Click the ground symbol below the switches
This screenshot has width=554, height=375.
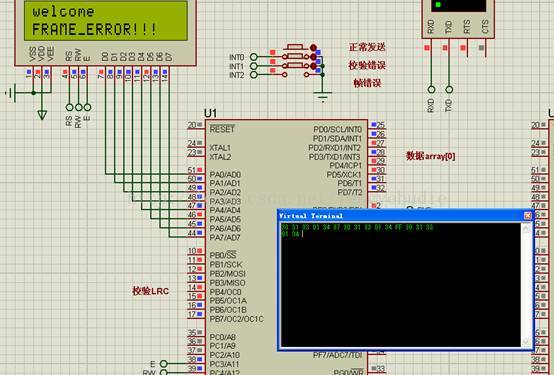[x=322, y=96]
